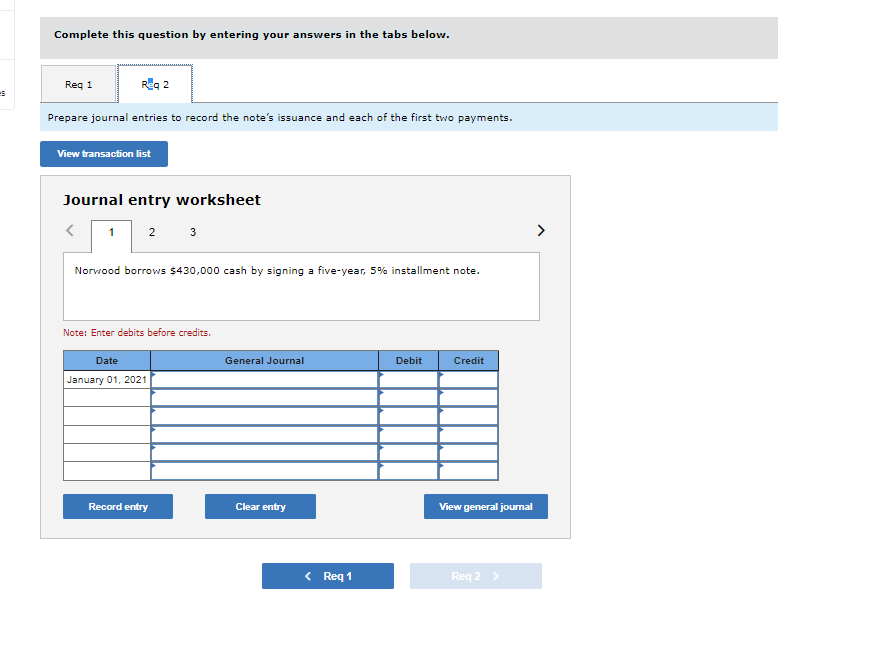
Task: Click the Record entry button
Action: [118, 507]
